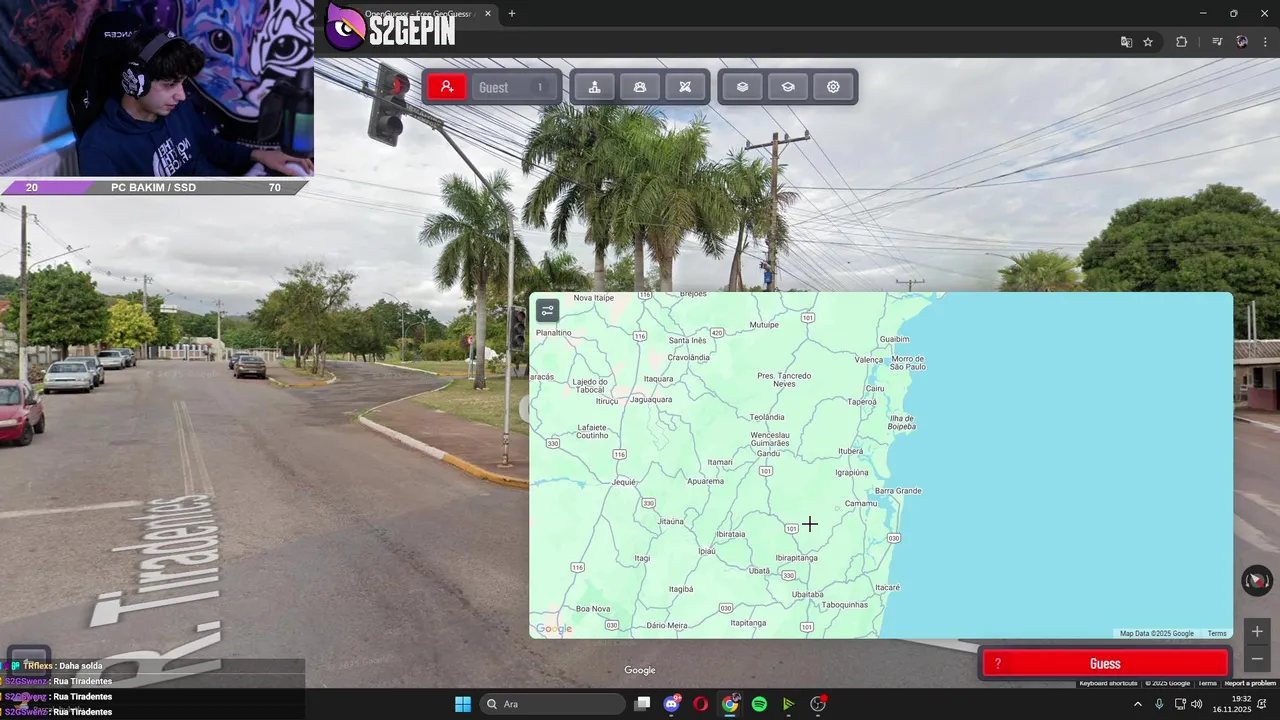
Task: Expand hidden system tray icons chevron
Action: (1137, 704)
